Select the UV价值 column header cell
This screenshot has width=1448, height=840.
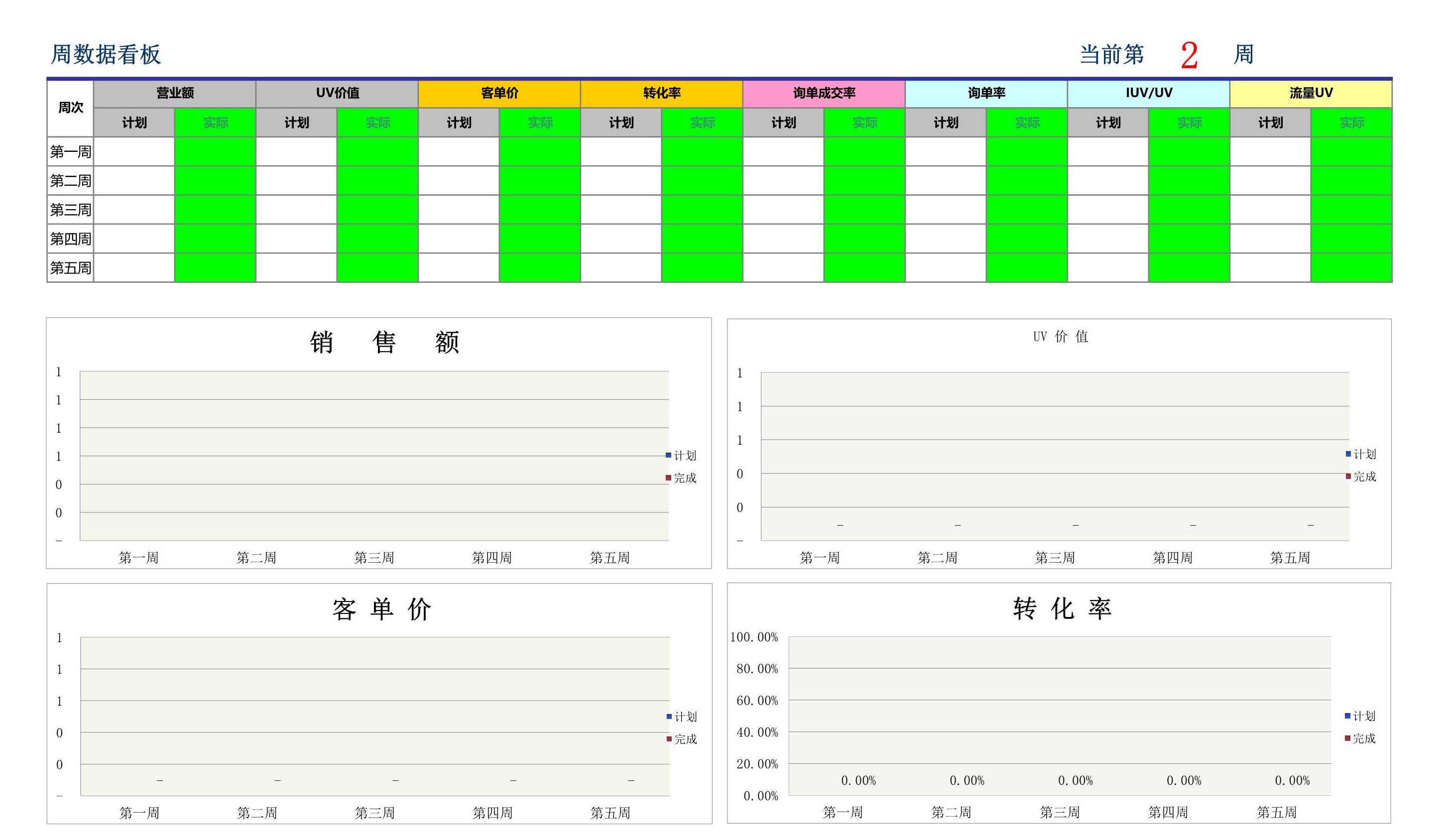(x=336, y=92)
